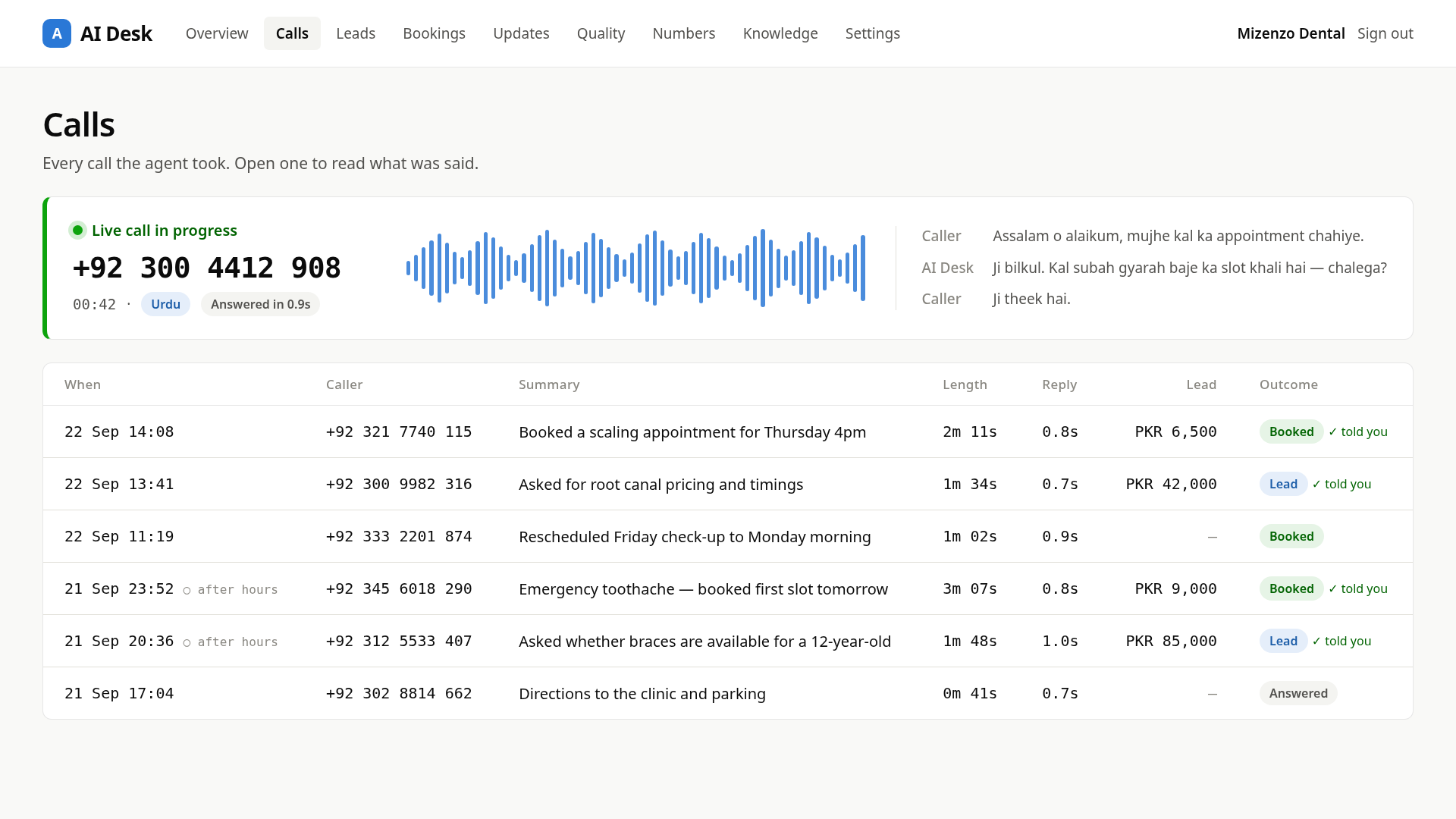The image size is (1456, 819).
Task: Click told you checkmark for PKR 85,000 row
Action: (1342, 641)
